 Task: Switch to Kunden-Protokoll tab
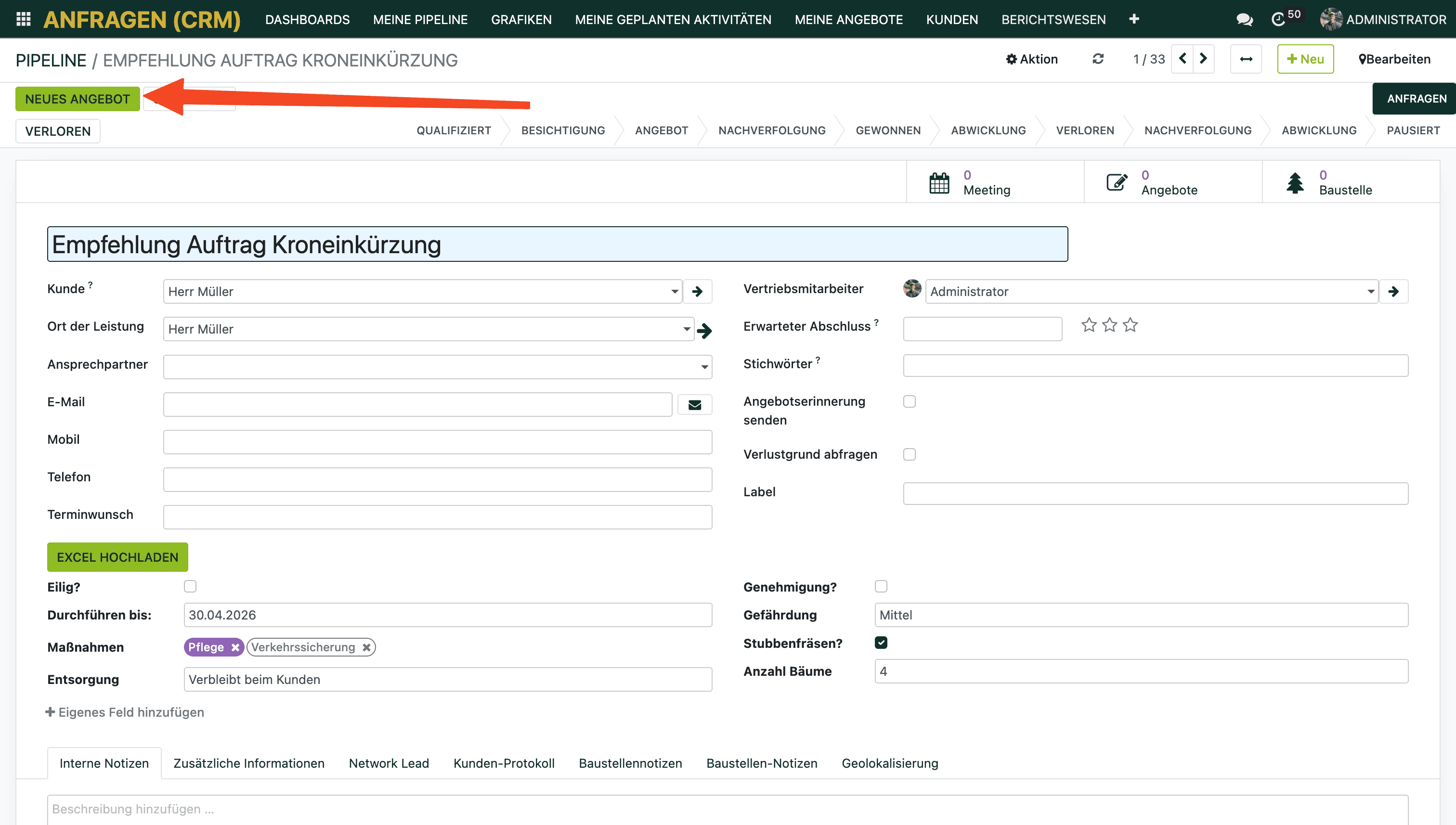point(503,763)
